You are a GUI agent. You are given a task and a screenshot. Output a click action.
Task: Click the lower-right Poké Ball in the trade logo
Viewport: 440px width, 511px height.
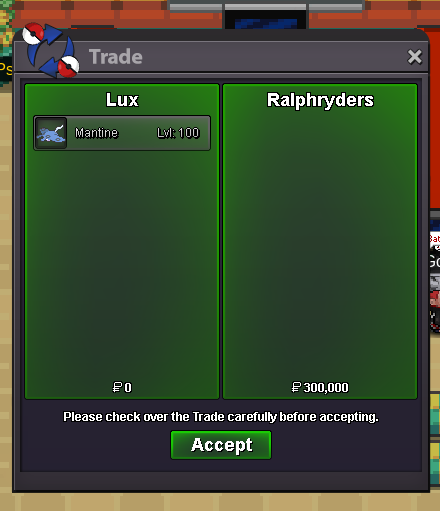[69, 66]
